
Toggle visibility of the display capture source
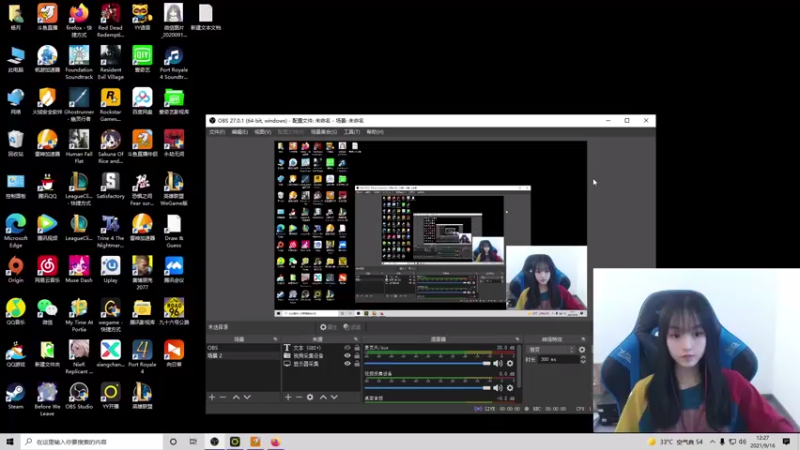347,364
